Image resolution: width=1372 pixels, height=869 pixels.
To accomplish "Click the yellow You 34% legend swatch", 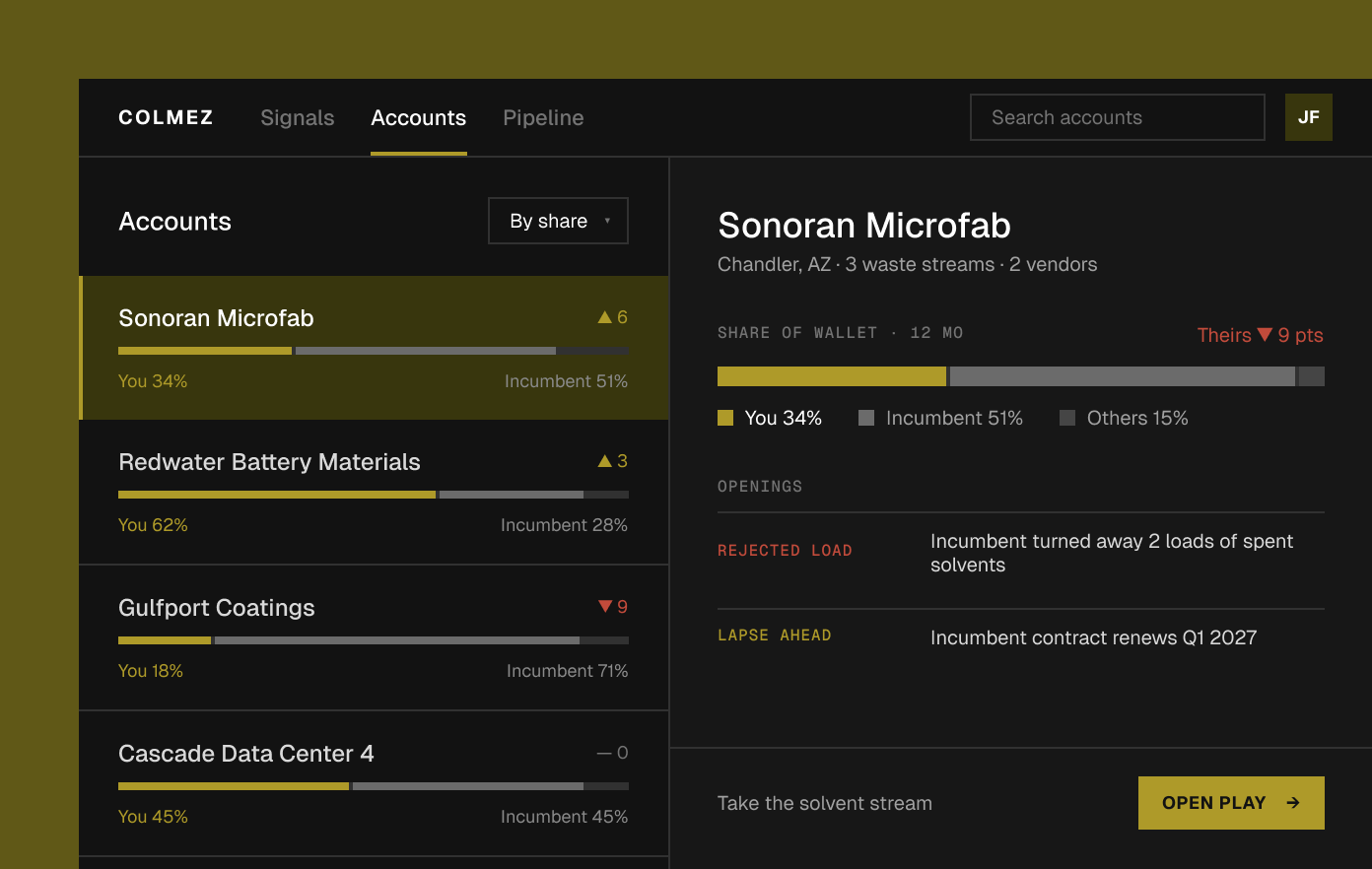I will (x=725, y=418).
